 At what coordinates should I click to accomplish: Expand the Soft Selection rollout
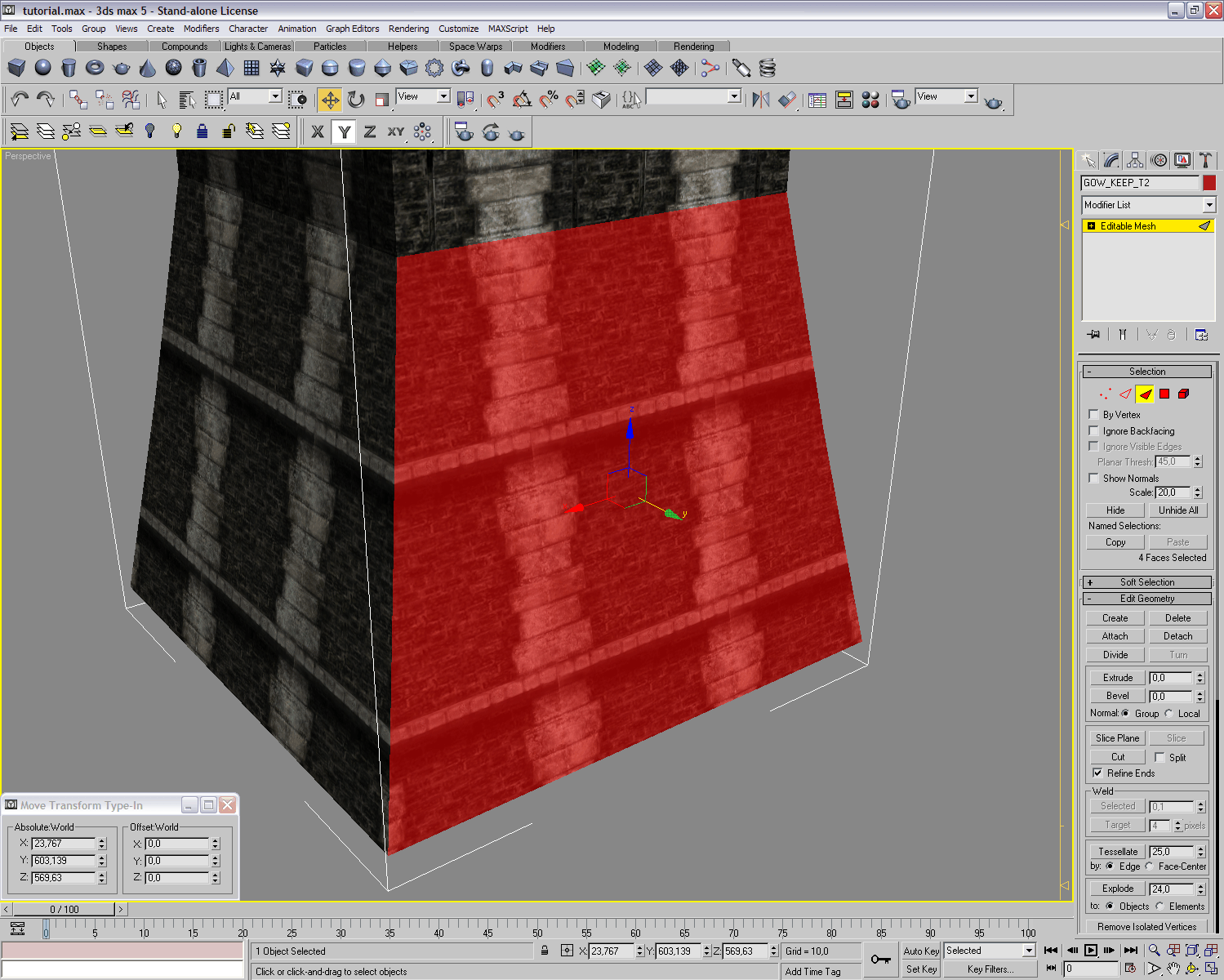[1146, 582]
